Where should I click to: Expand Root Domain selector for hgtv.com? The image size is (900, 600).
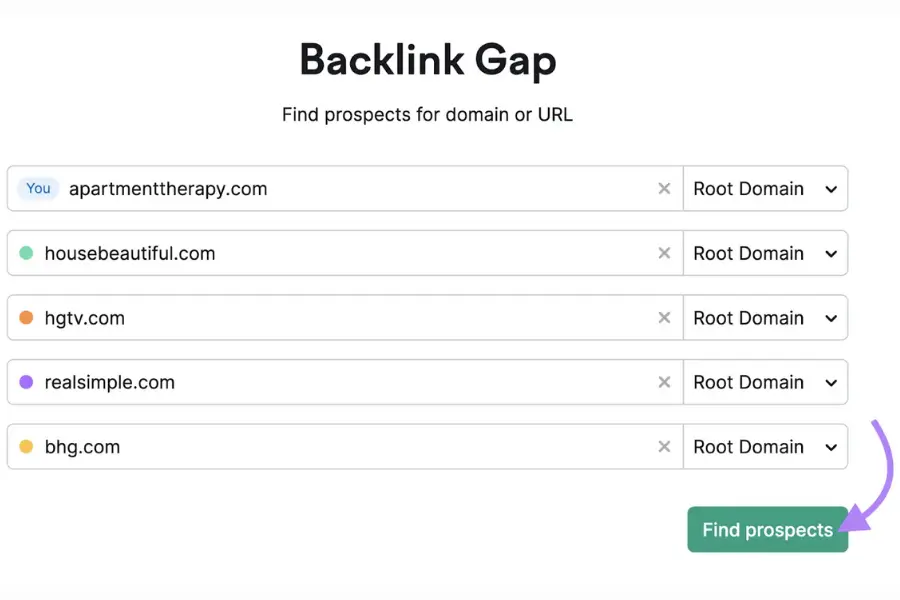click(x=765, y=318)
